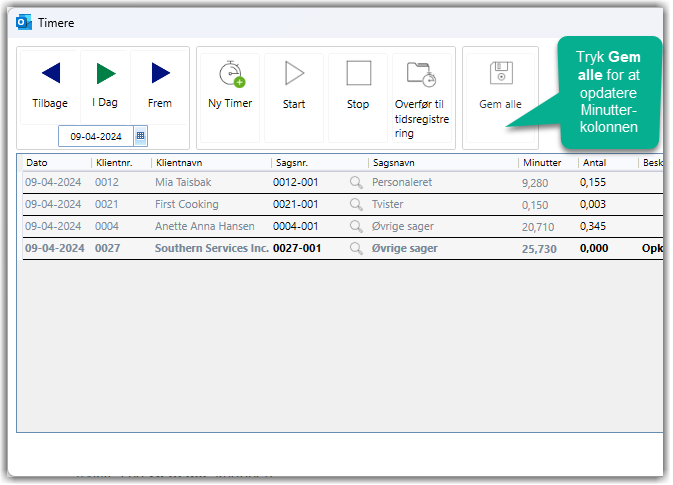Click client number 0004
Screen dimensions: 673x485
point(106,226)
